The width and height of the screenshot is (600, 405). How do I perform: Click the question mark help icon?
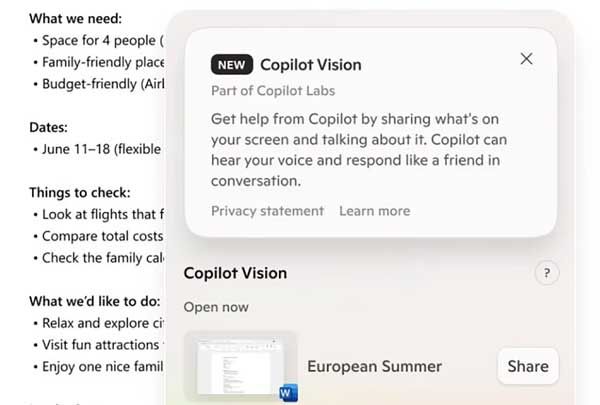tap(547, 273)
